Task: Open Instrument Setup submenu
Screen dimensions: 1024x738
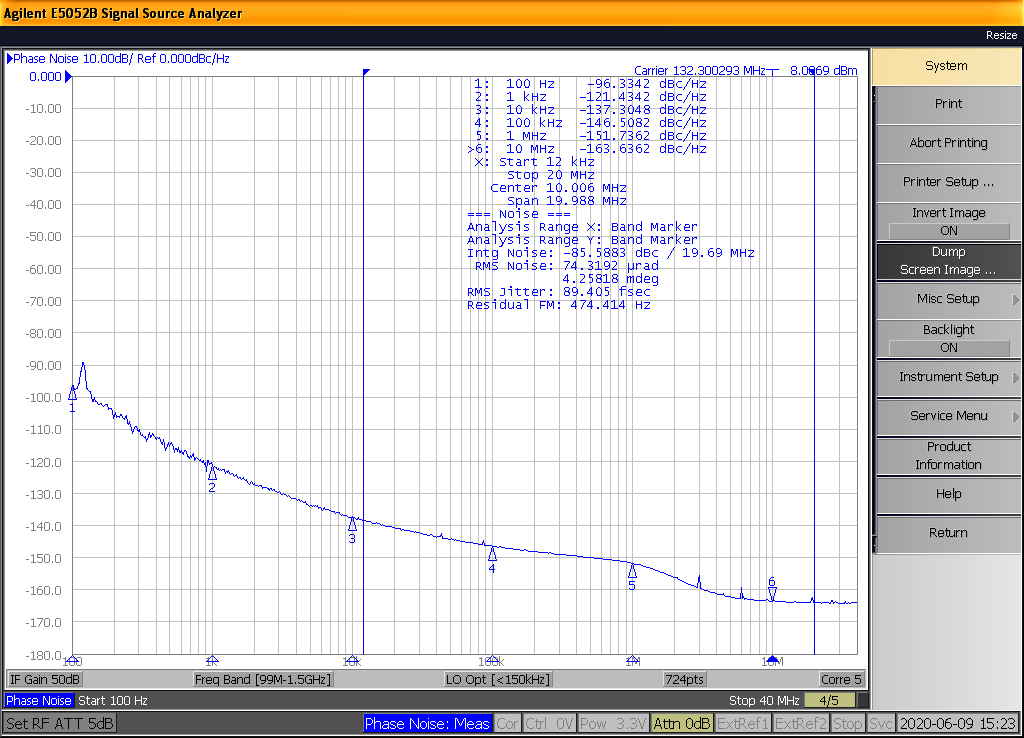Action: 948,377
